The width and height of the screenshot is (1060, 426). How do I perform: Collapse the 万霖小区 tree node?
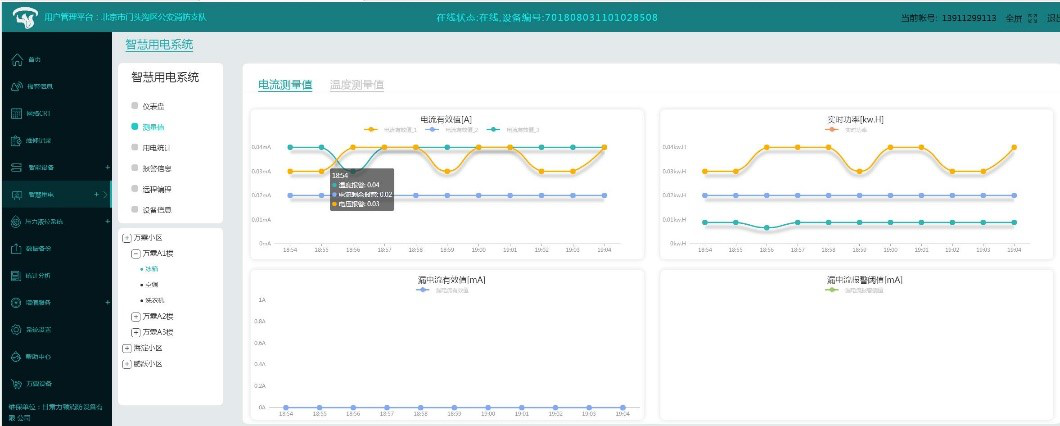coord(126,238)
